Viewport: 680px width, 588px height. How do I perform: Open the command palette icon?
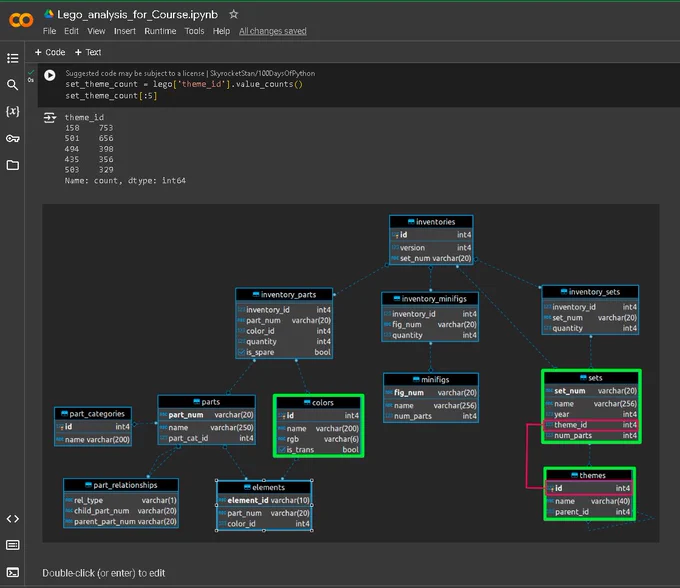[13, 545]
